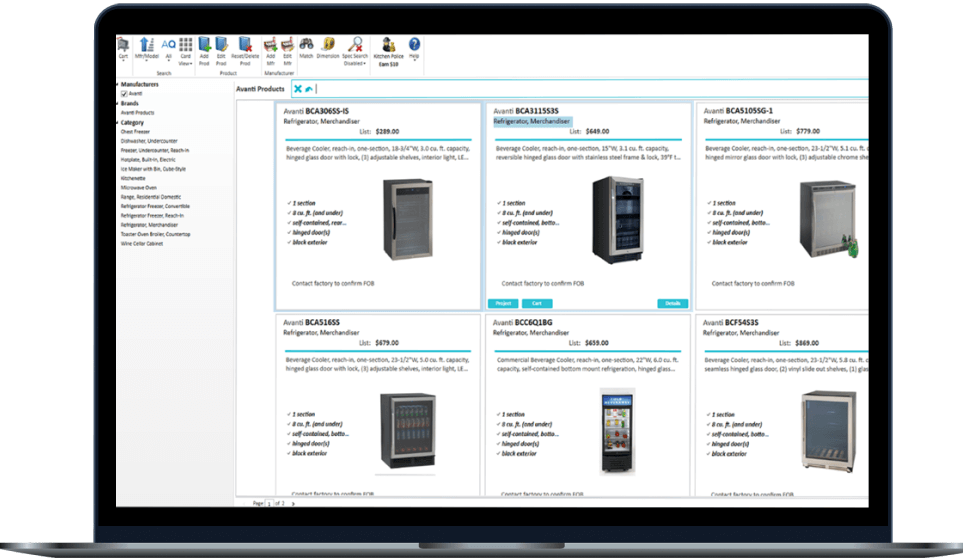This screenshot has height=558, width=963.
Task: Open the Card View layout icon
Action: tap(185, 45)
